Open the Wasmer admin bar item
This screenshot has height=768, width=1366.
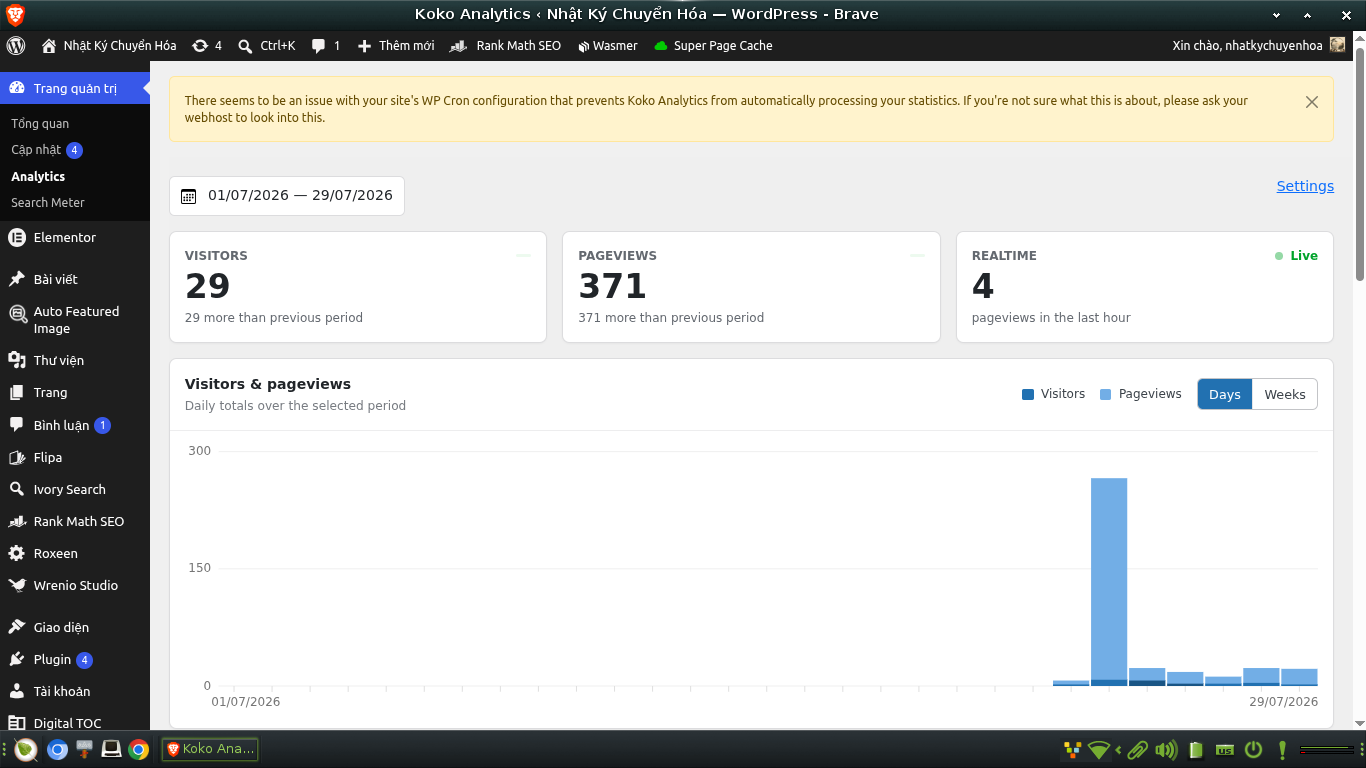(607, 45)
